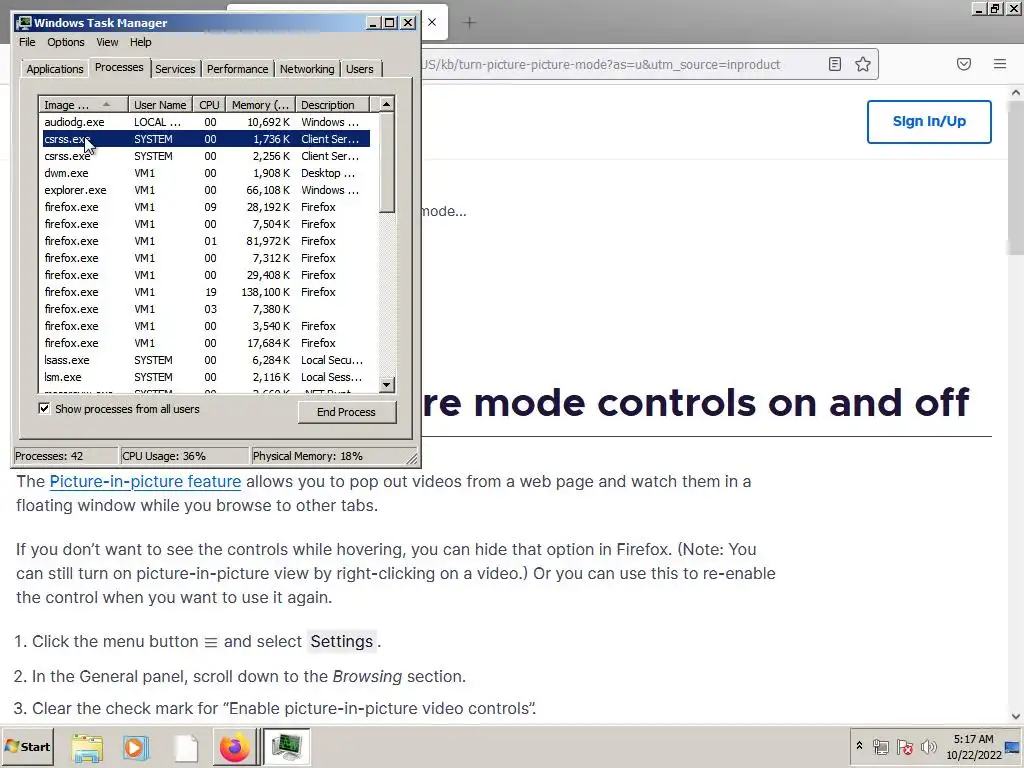The height and width of the screenshot is (768, 1024).
Task: Click Windows Start button
Action: pos(27,746)
